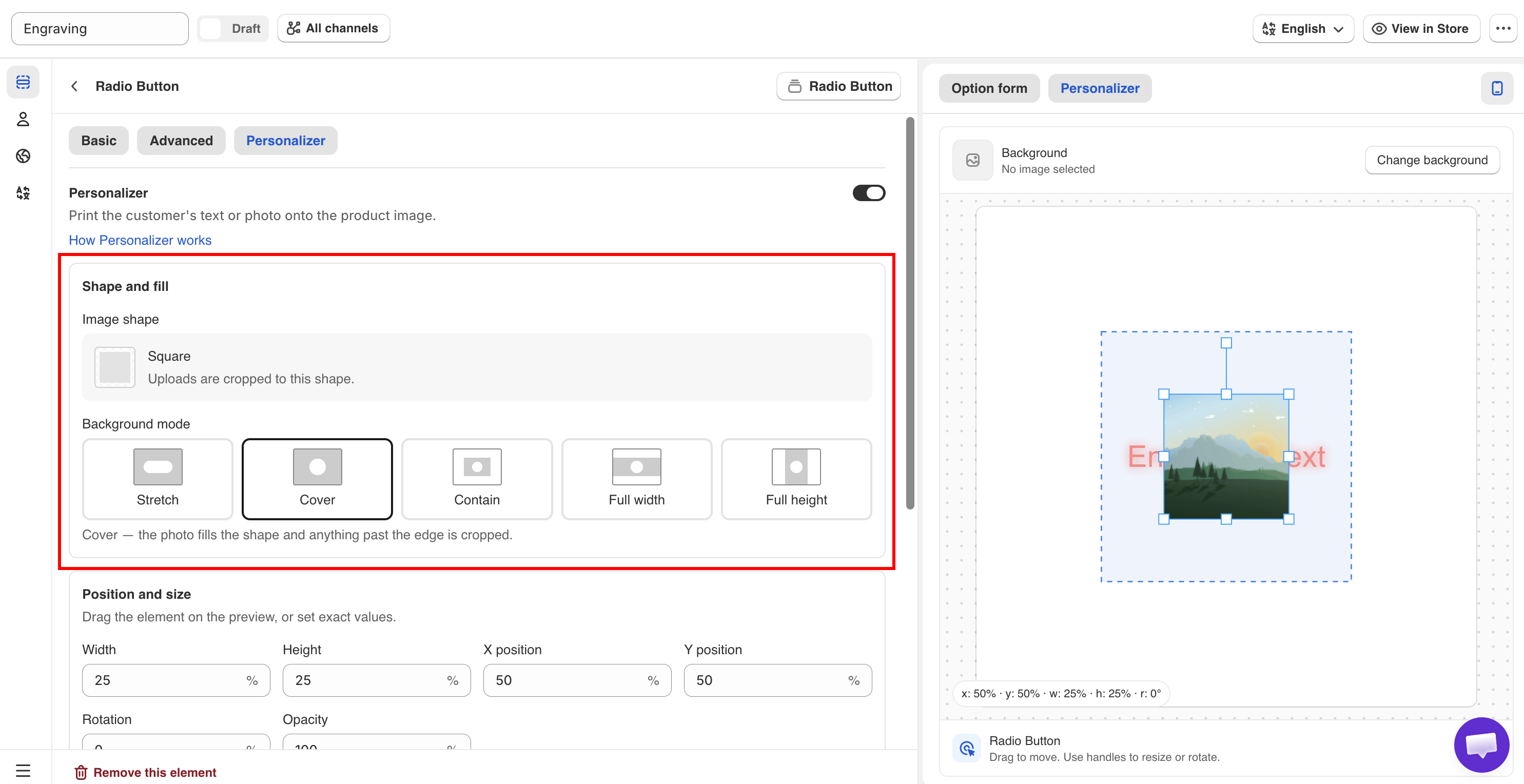The width and height of the screenshot is (1524, 784).
Task: Click View in Store button
Action: click(1421, 28)
